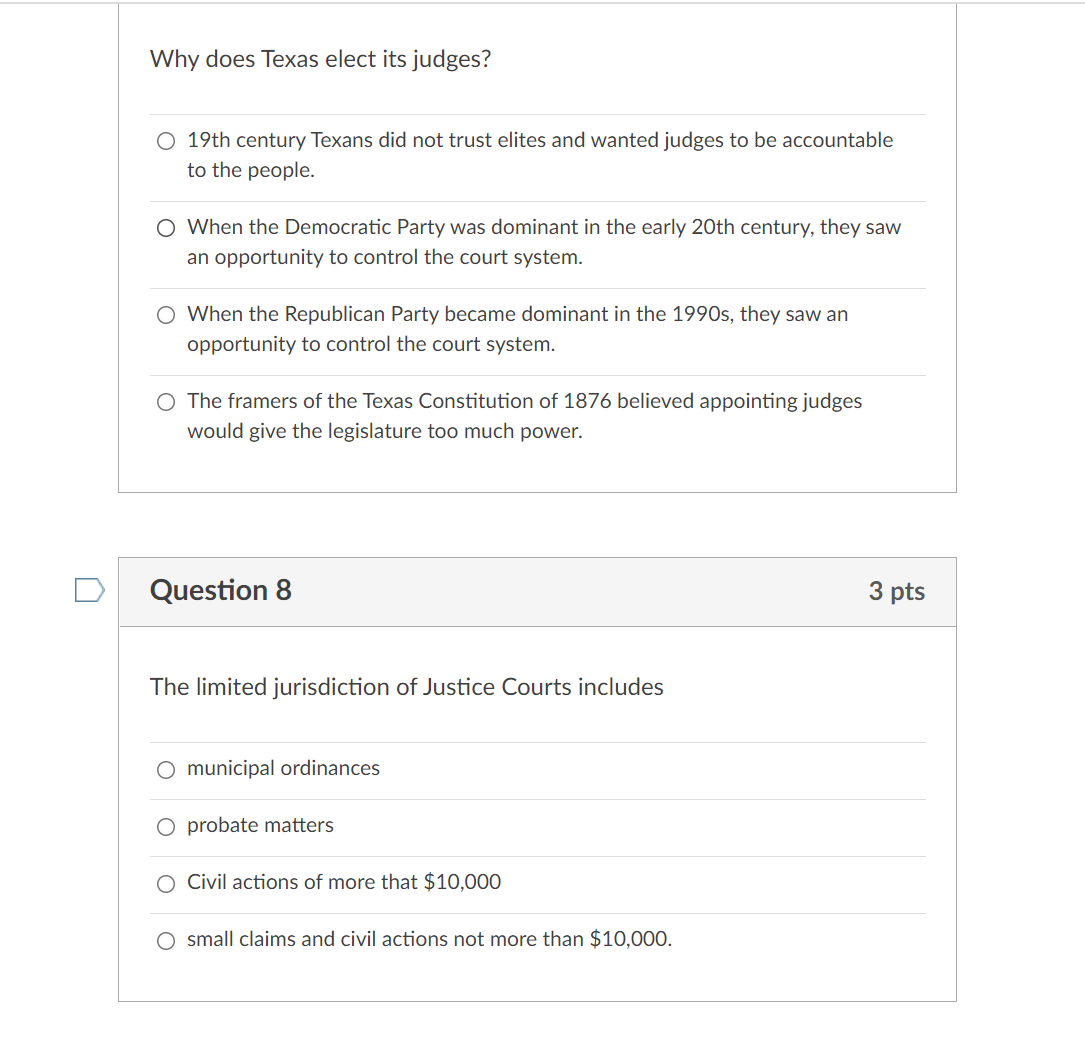Image resolution: width=1085 pixels, height=1040 pixels.
Task: Click the Question 8 heading
Action: tap(221, 590)
